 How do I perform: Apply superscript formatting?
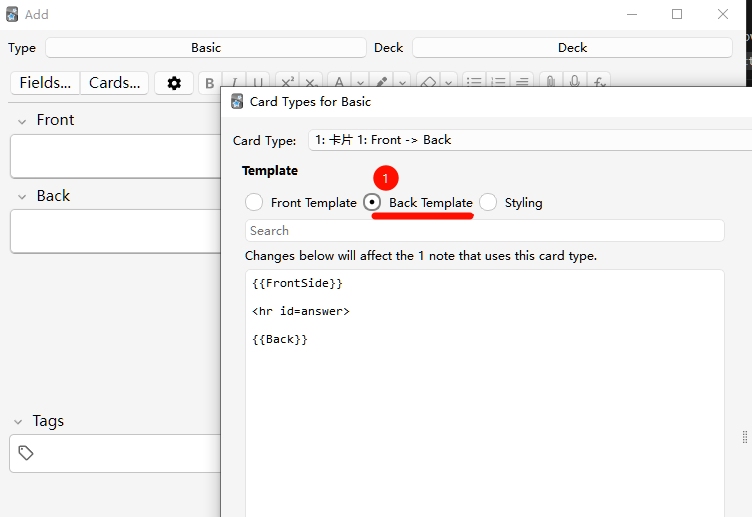pos(287,81)
